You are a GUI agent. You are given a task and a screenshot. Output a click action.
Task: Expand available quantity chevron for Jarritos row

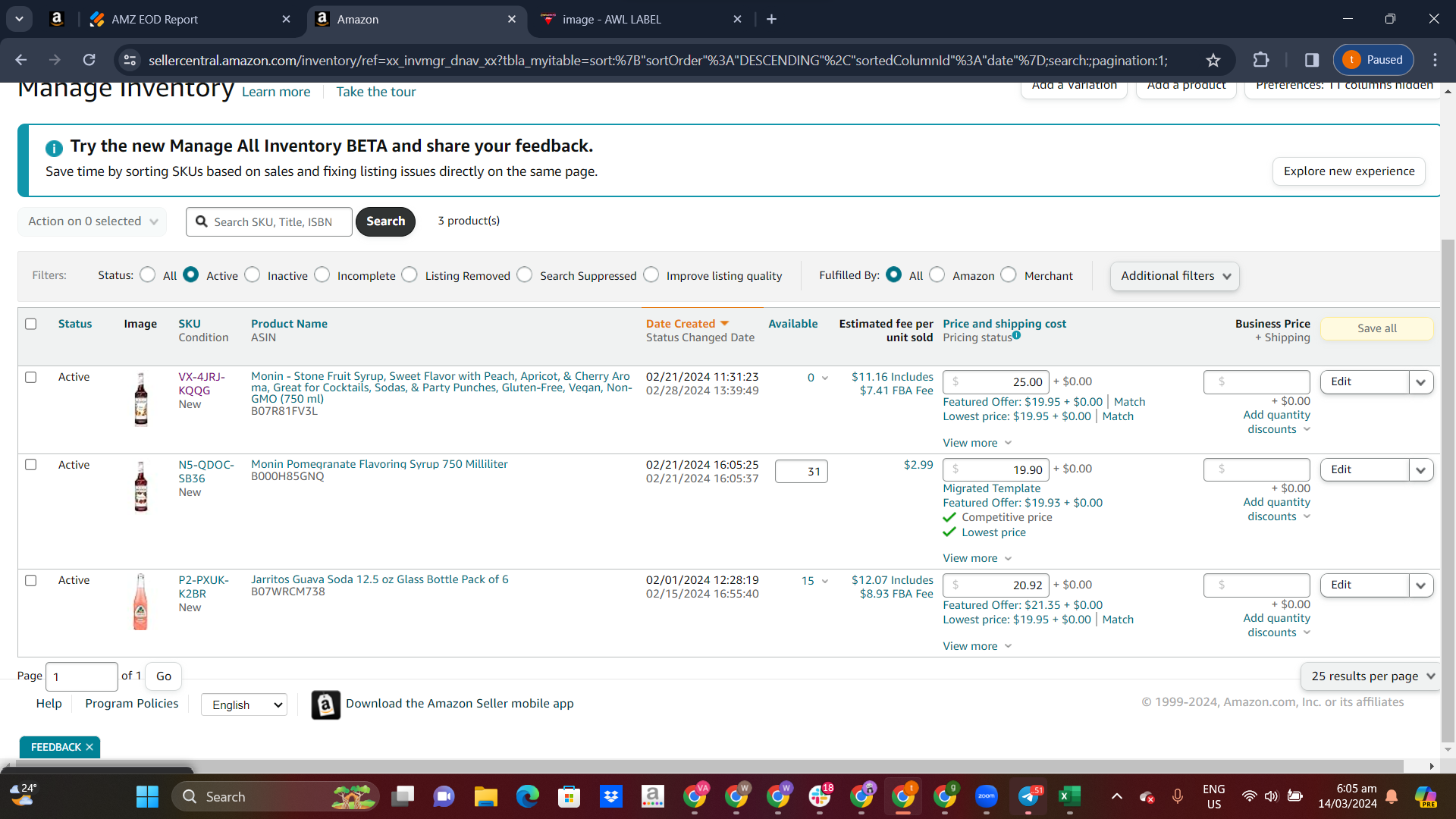825,581
